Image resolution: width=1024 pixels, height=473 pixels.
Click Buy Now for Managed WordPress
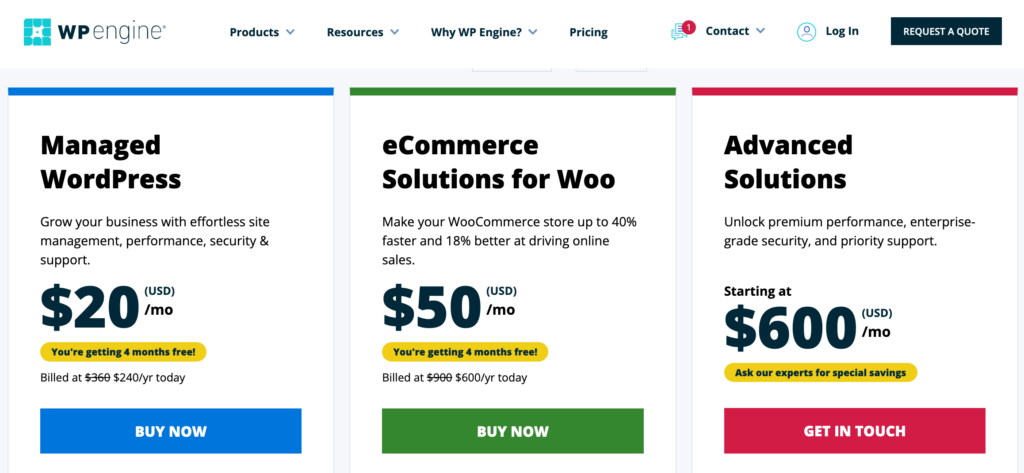[x=171, y=431]
